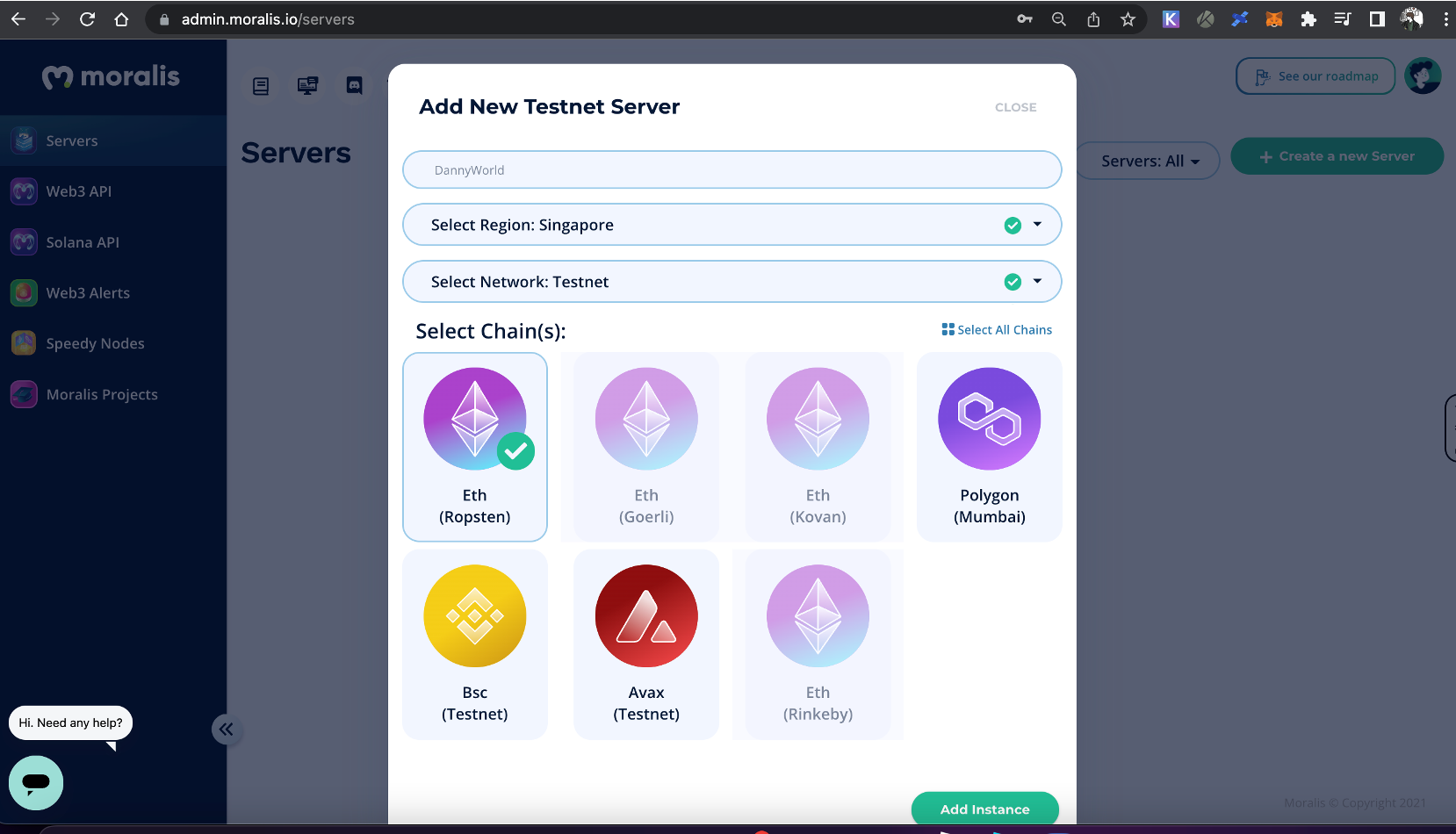Open the Chrome three-dot menu
Image resolution: width=1456 pixels, height=834 pixels.
pos(1445,18)
